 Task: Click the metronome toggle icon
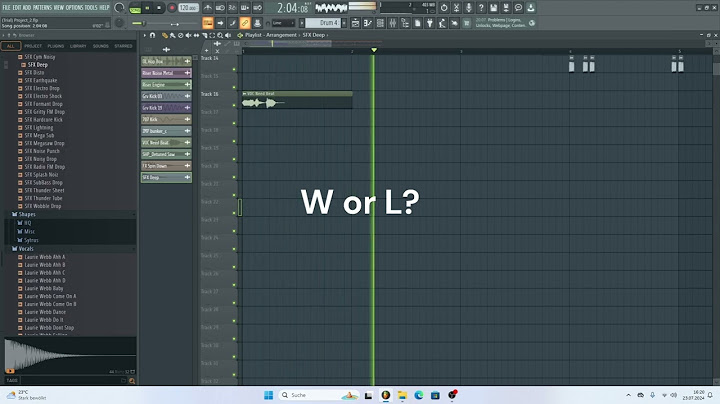point(208,8)
